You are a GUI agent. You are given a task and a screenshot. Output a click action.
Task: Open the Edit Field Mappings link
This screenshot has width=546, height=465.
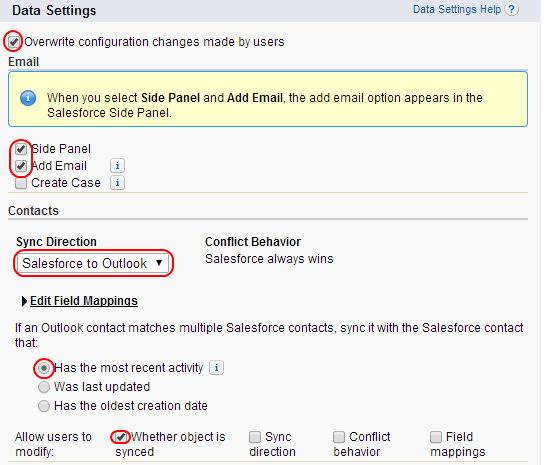(x=84, y=301)
